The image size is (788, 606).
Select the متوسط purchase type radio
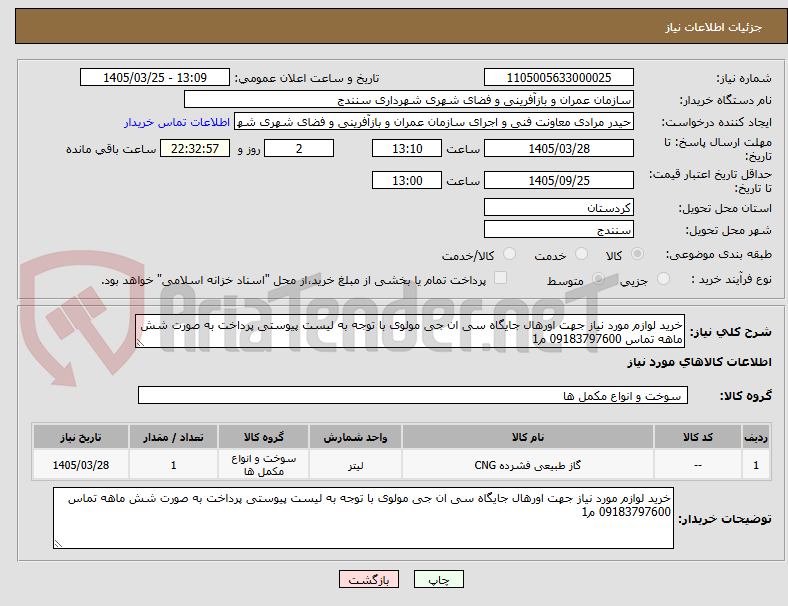[x=599, y=278]
